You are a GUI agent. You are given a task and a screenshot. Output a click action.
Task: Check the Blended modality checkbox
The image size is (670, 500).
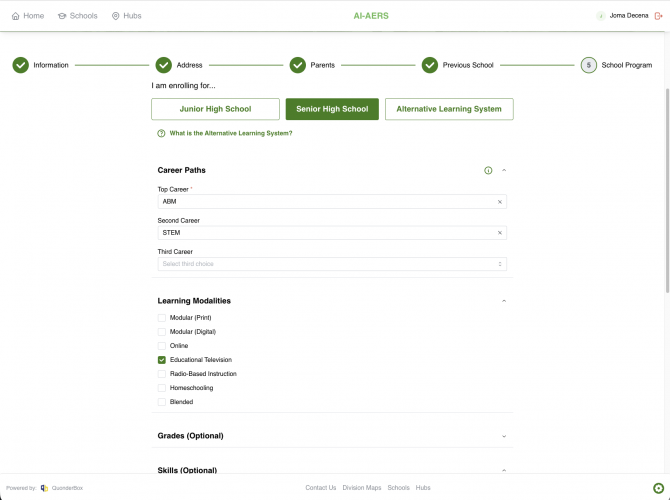[x=162, y=402]
